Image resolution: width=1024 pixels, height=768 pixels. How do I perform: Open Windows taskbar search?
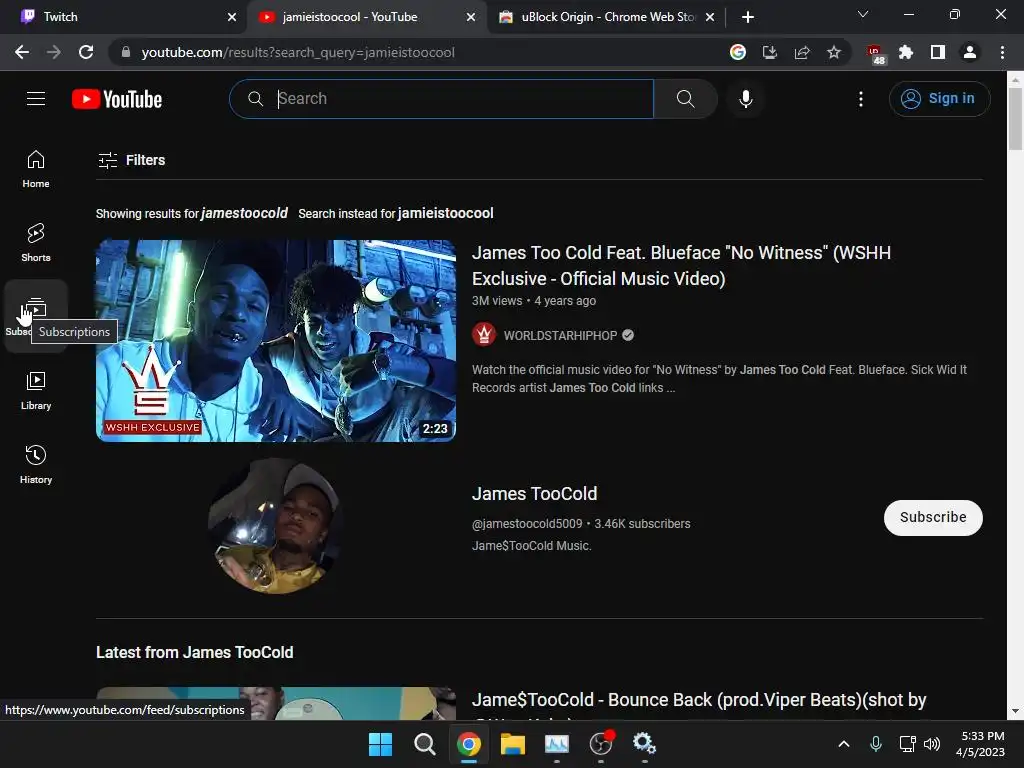tap(424, 744)
